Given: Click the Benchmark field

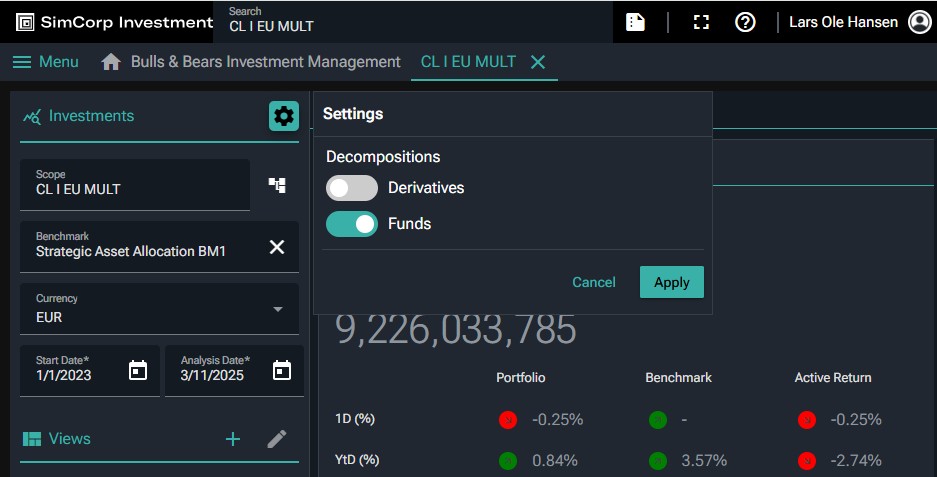Looking at the screenshot, I should click(x=160, y=247).
